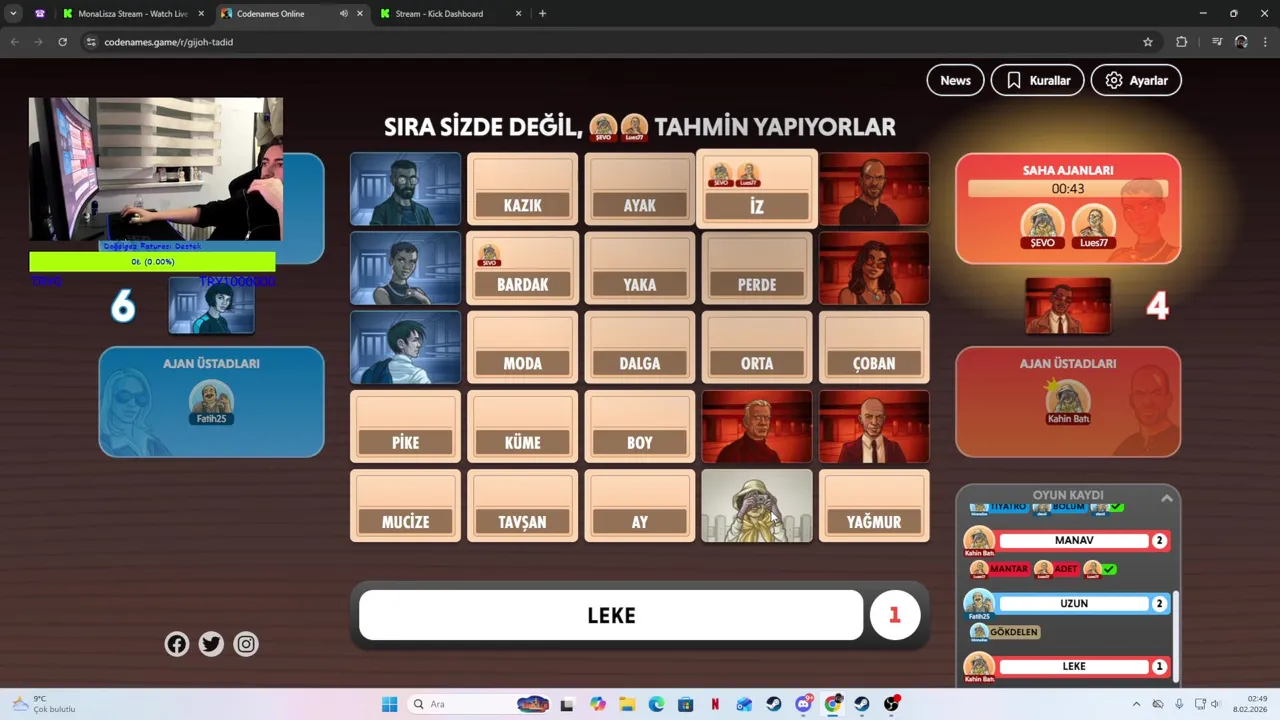Select the BARDAK word card

522,268
